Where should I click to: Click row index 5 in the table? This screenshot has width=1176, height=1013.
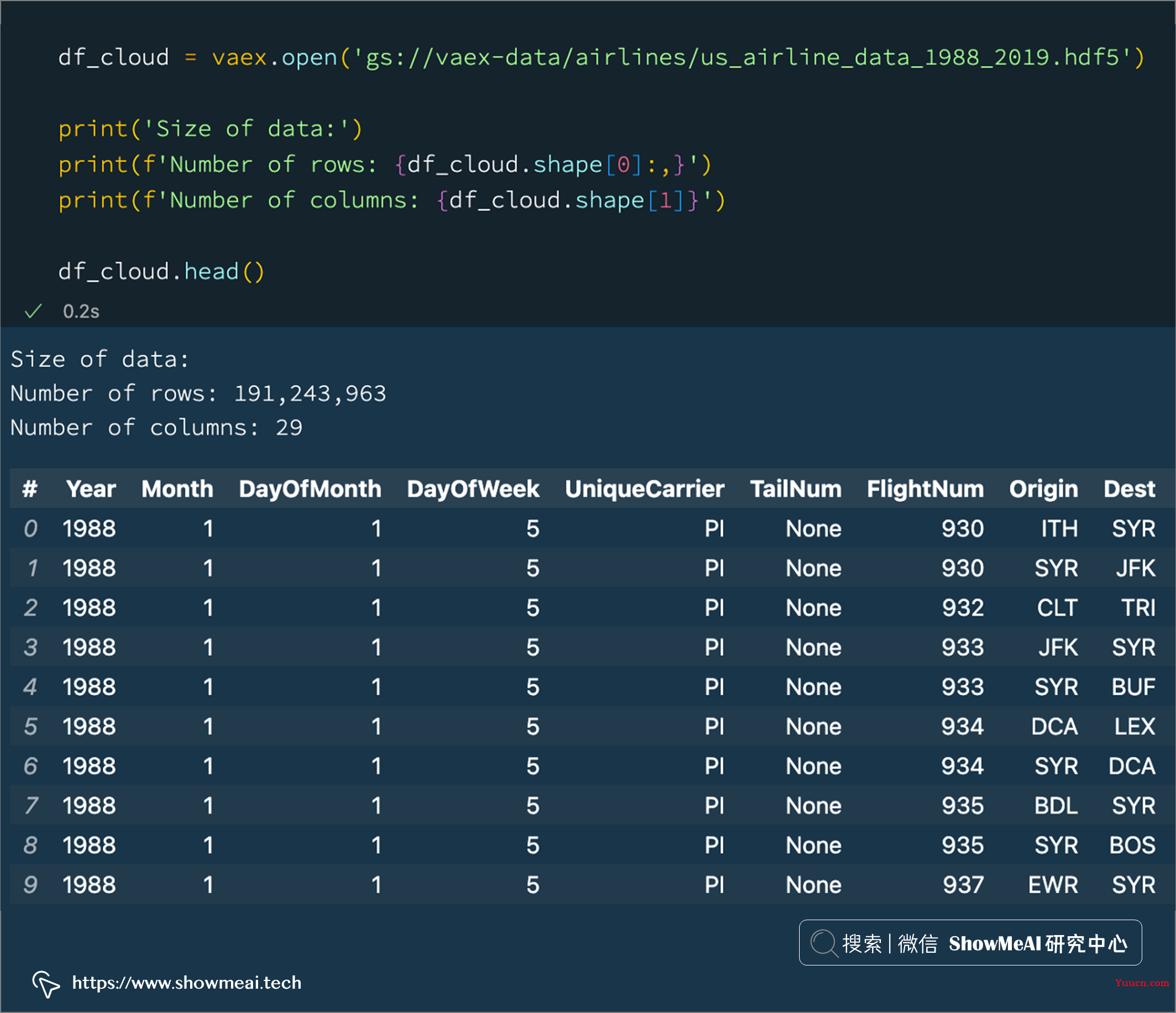[x=30, y=726]
